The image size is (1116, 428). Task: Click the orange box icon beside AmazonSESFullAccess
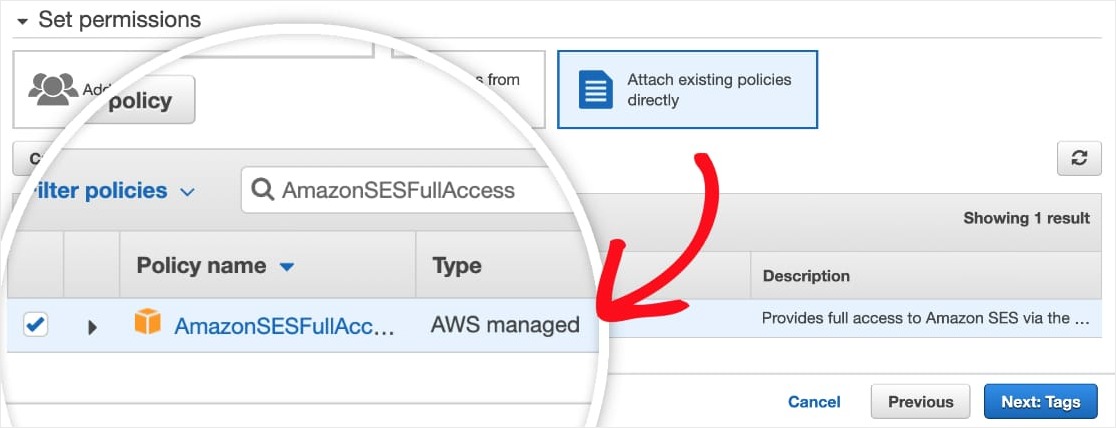point(147,322)
